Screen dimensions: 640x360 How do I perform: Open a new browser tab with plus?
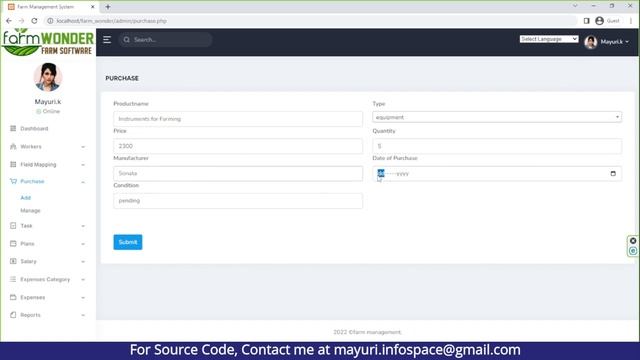(108, 7)
